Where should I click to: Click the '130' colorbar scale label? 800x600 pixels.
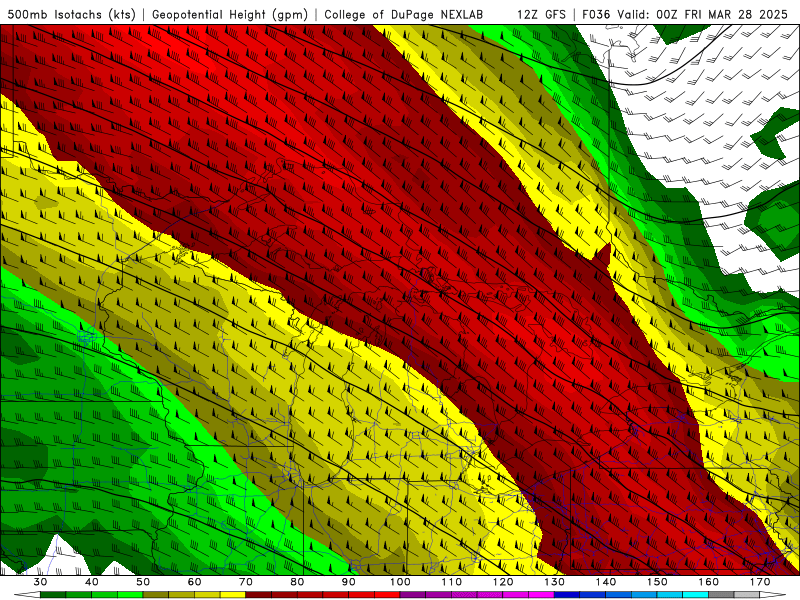(x=554, y=582)
